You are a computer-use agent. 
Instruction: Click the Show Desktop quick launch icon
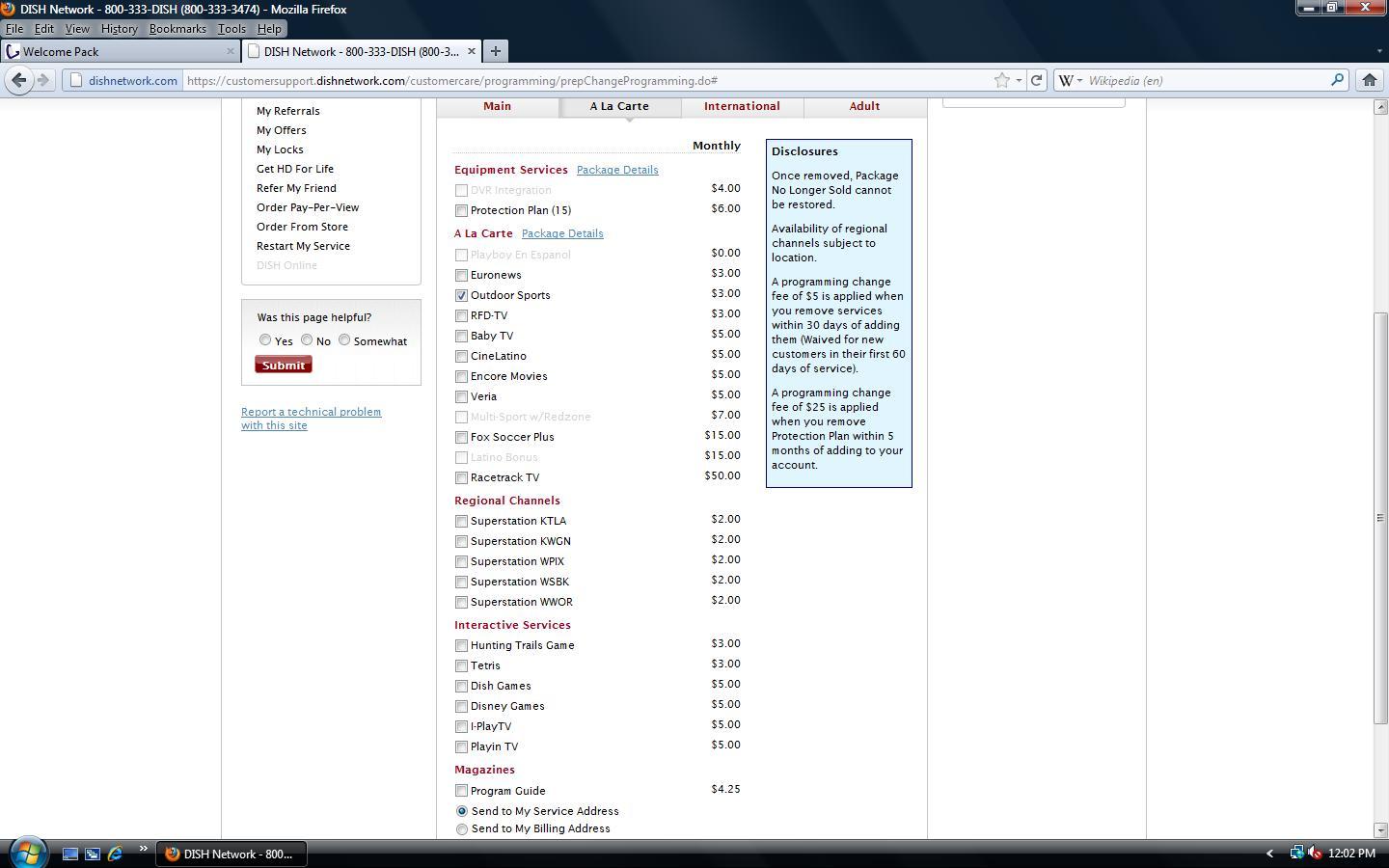(x=70, y=854)
